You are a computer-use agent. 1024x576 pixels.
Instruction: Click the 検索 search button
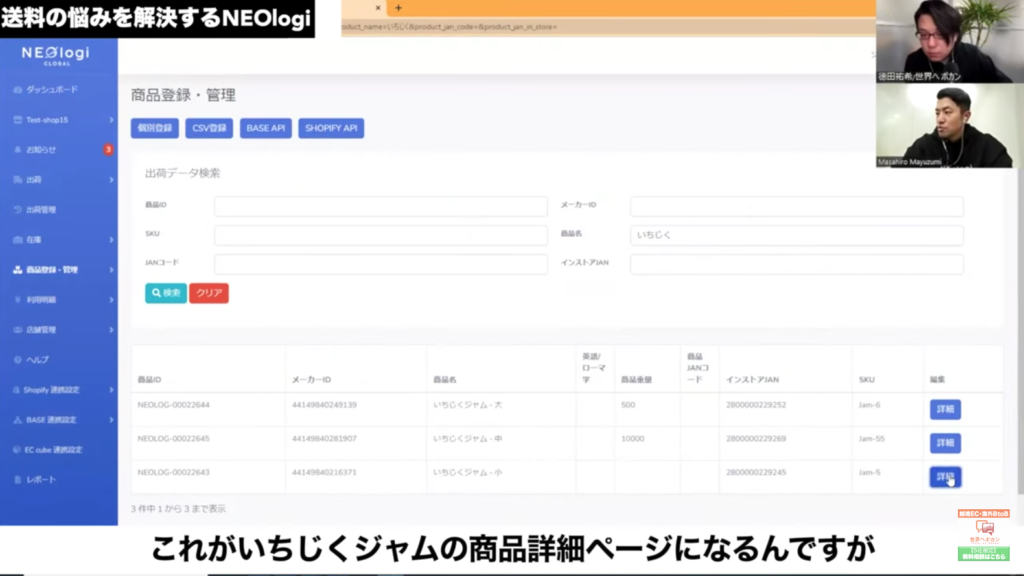(x=166, y=293)
